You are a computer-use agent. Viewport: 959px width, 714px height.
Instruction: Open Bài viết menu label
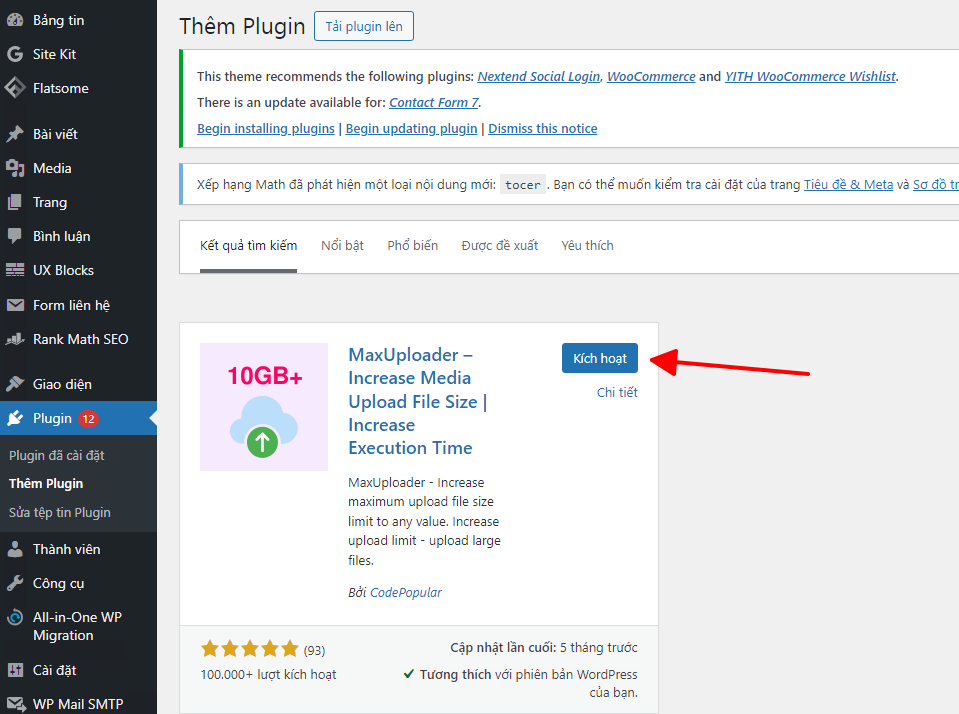point(55,134)
